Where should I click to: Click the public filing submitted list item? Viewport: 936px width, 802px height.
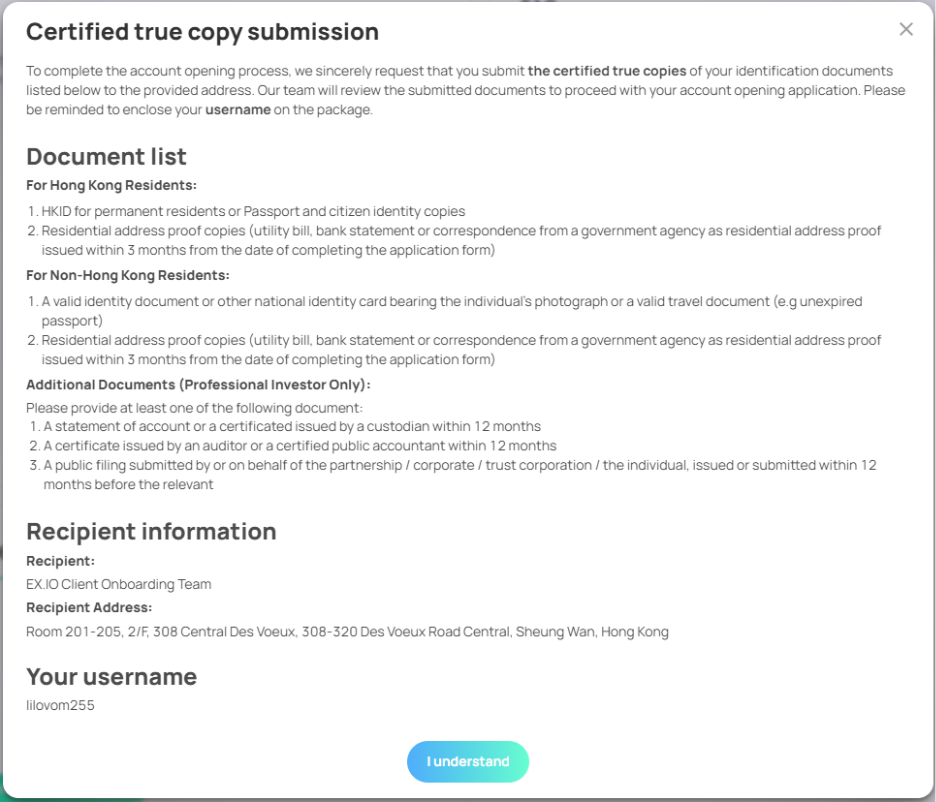pos(459,466)
